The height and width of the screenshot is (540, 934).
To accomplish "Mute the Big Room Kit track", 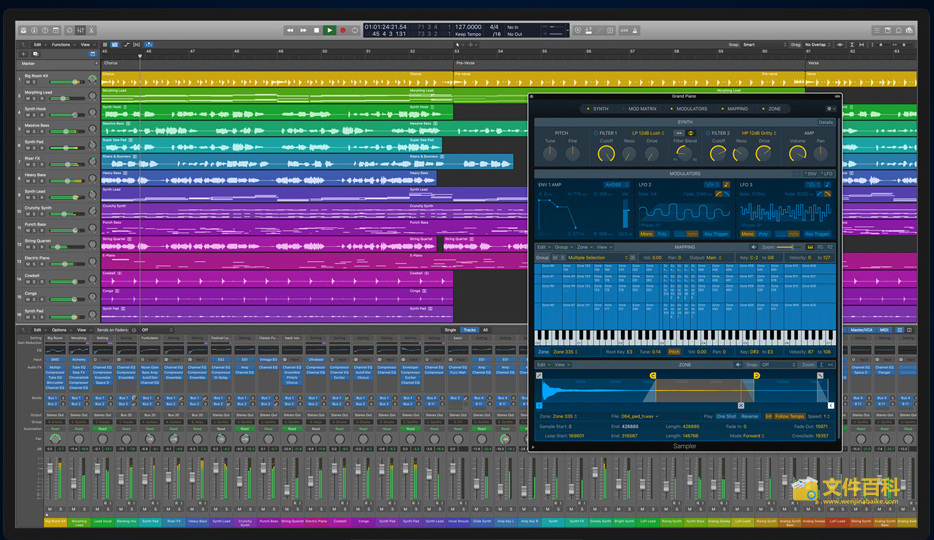I will tap(27, 82).
